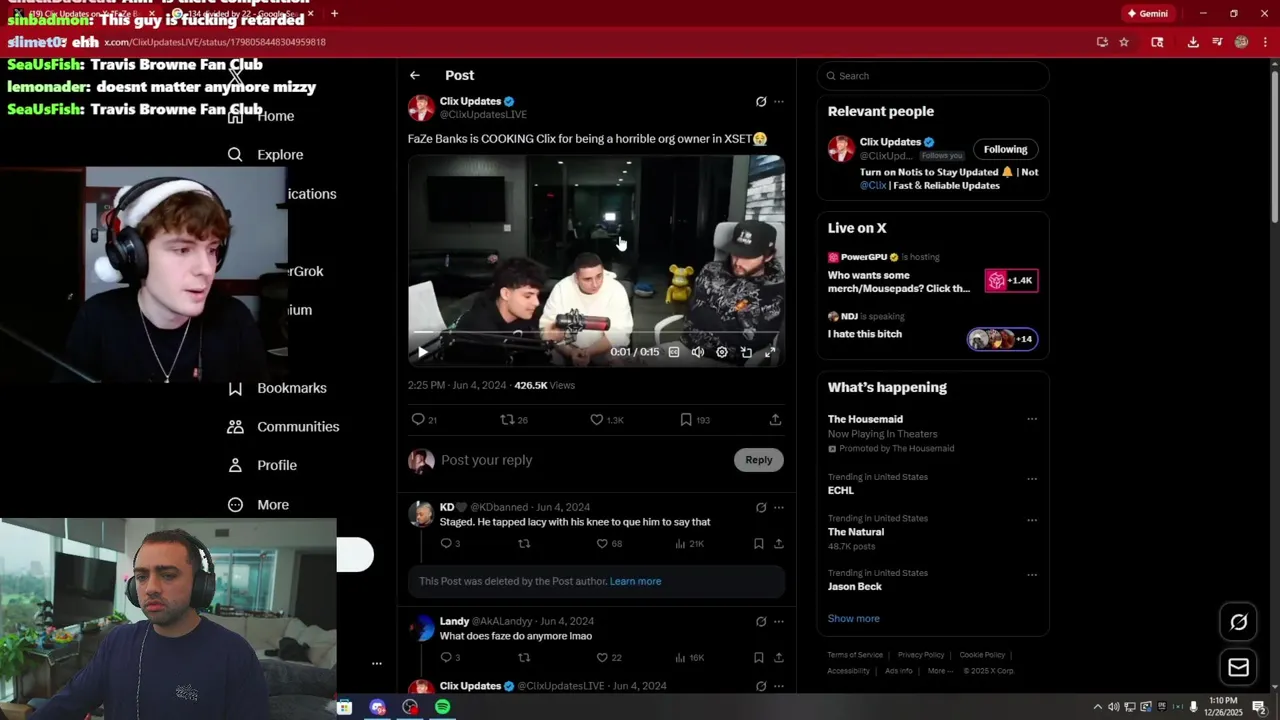Go to Home in X sidebar
The image size is (1280, 720).
point(261,116)
